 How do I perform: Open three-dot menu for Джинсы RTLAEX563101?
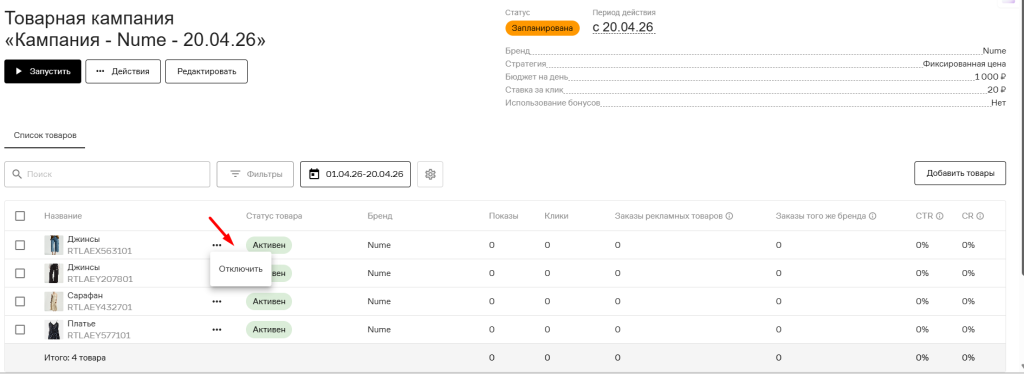click(x=217, y=245)
